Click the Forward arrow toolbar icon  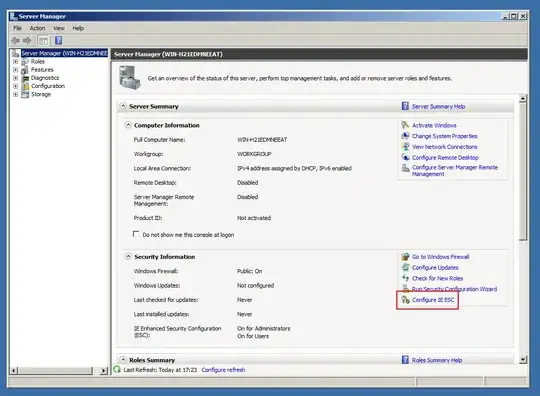27,41
